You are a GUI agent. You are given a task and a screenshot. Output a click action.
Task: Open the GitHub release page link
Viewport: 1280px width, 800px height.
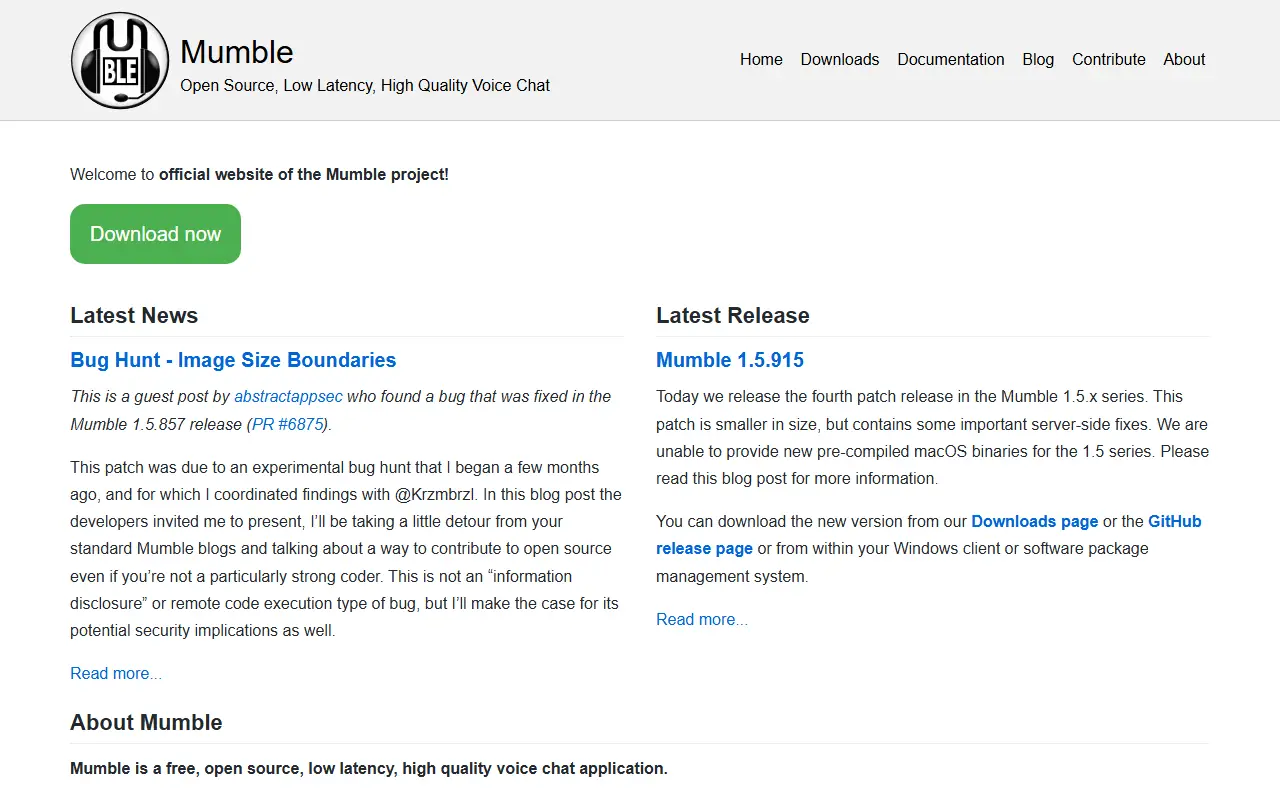(x=929, y=535)
